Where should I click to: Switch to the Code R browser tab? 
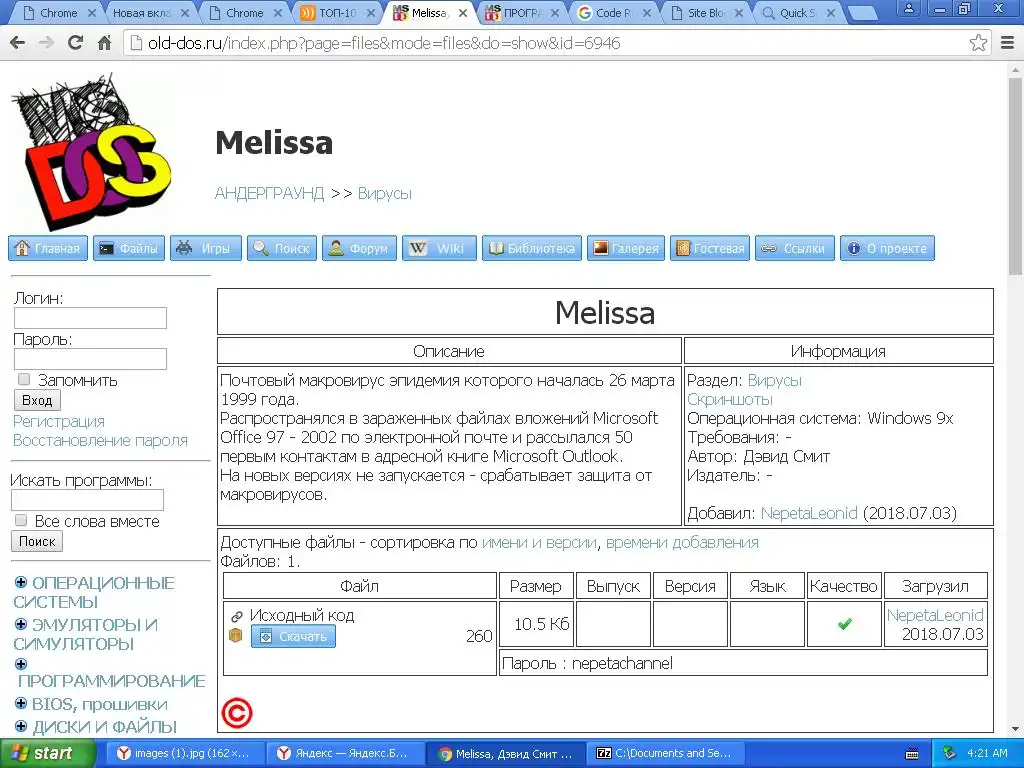click(615, 13)
